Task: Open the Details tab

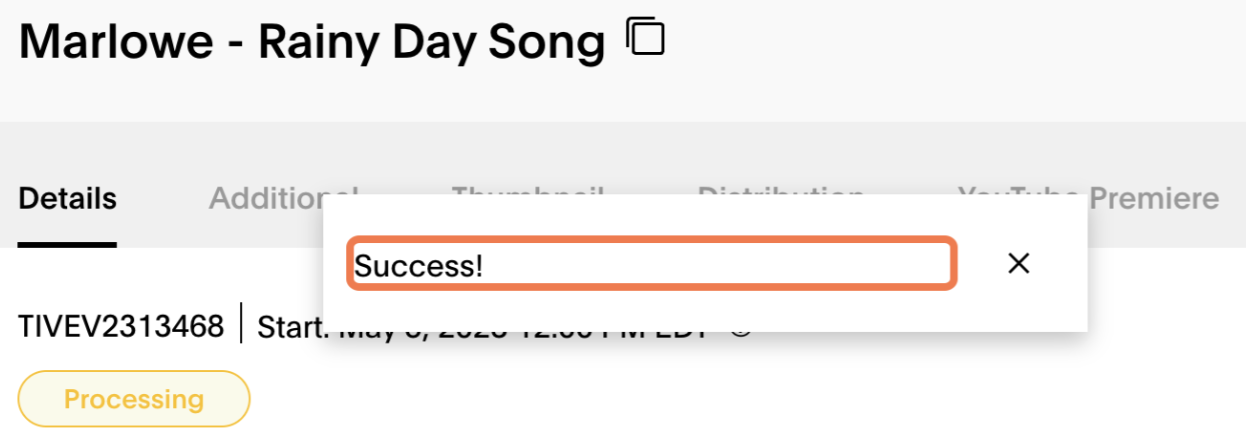Action: [67, 199]
